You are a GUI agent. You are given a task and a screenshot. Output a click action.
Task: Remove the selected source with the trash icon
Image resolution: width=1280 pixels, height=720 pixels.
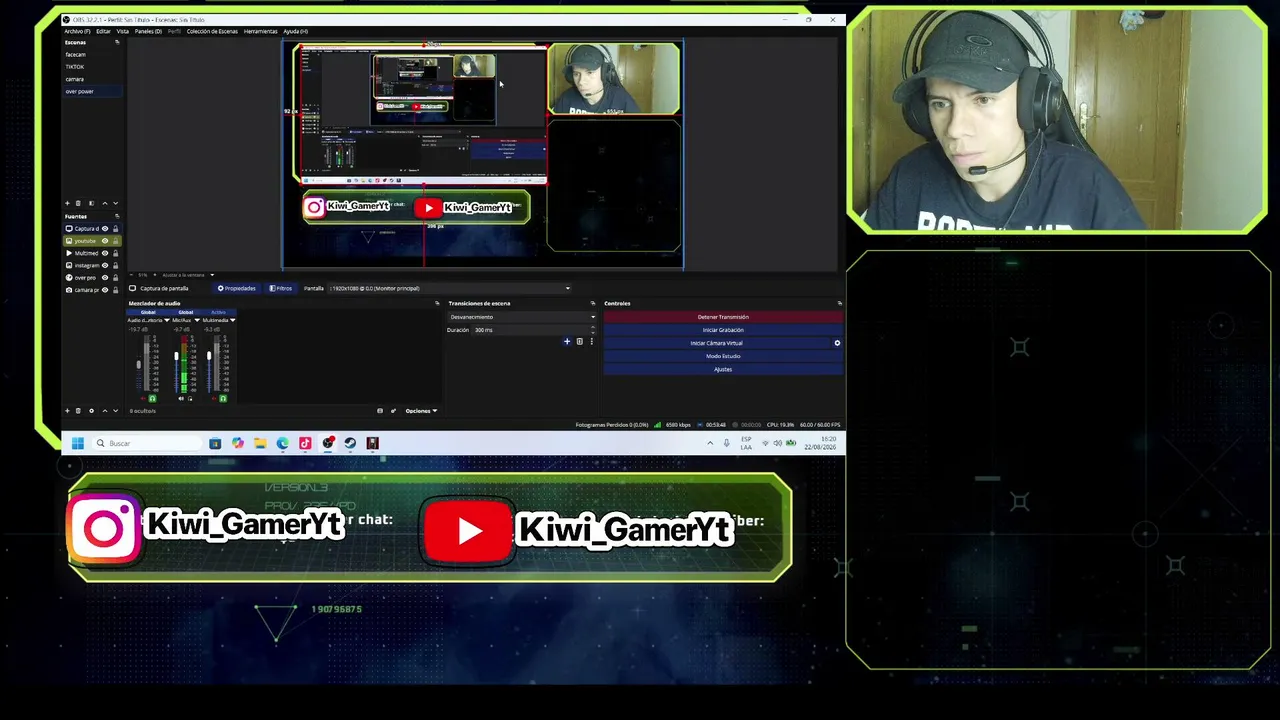click(78, 411)
